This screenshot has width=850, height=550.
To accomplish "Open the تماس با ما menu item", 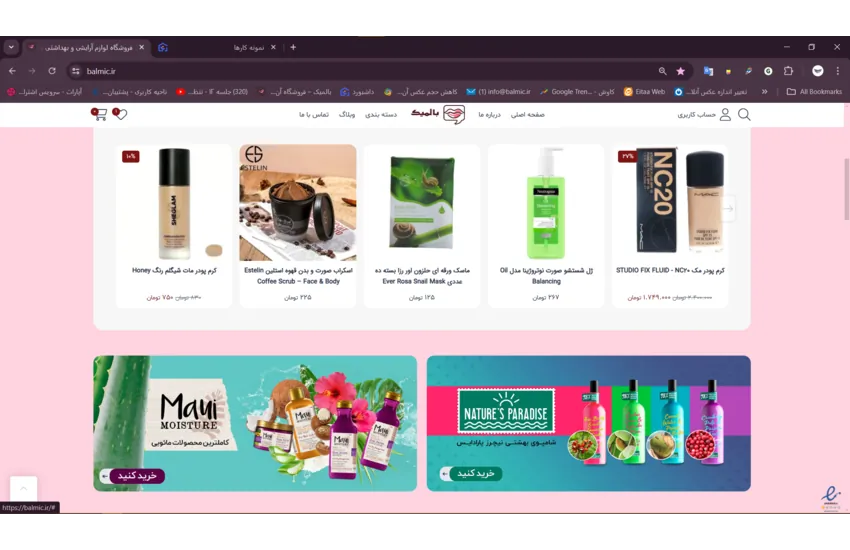I will coord(314,115).
